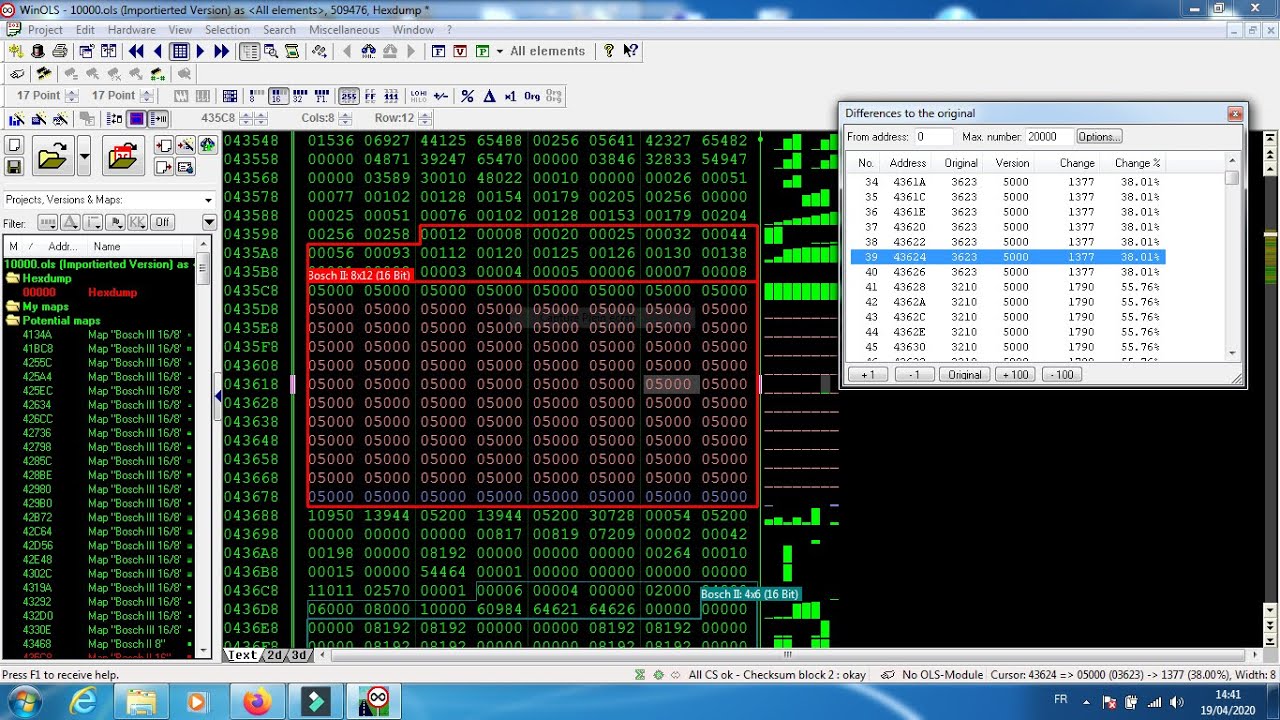The width and height of the screenshot is (1280, 720).
Task: Switch to the 3d tab
Action: point(299,655)
